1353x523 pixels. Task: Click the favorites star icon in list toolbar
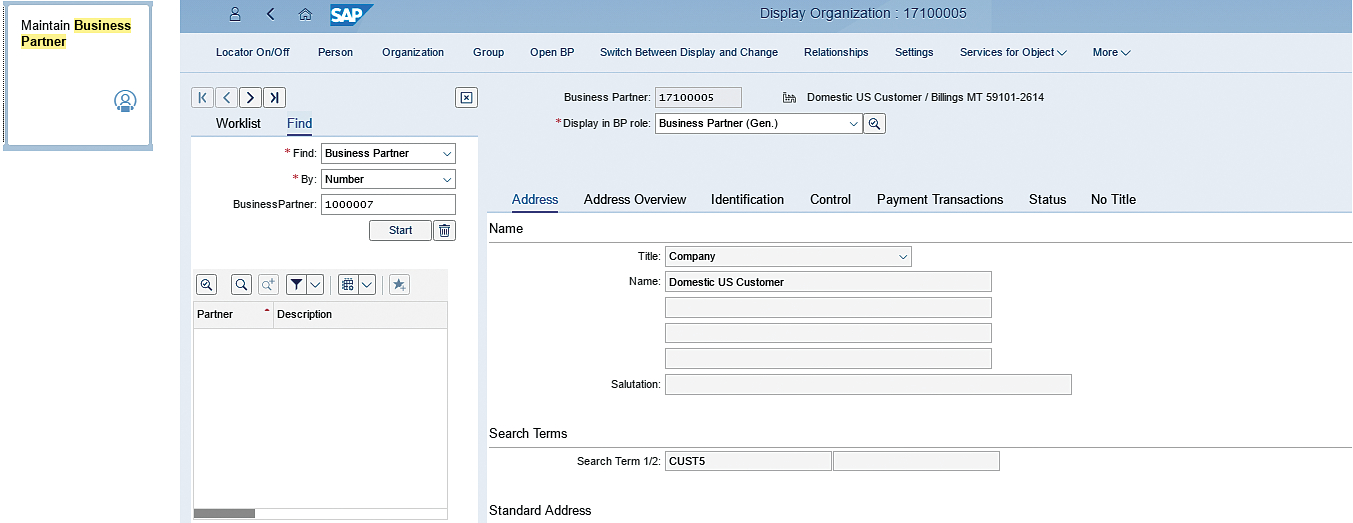(398, 285)
